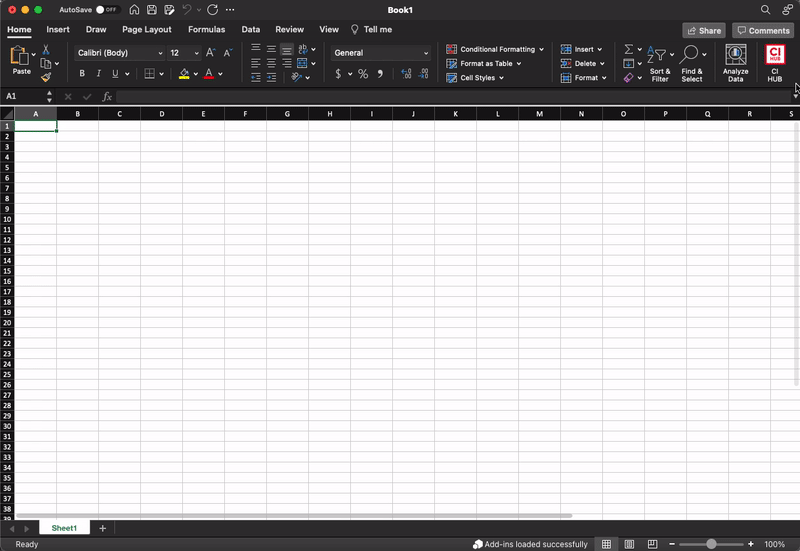This screenshot has width=800, height=551.
Task: Click the Analyze Data icon
Action: point(735,62)
